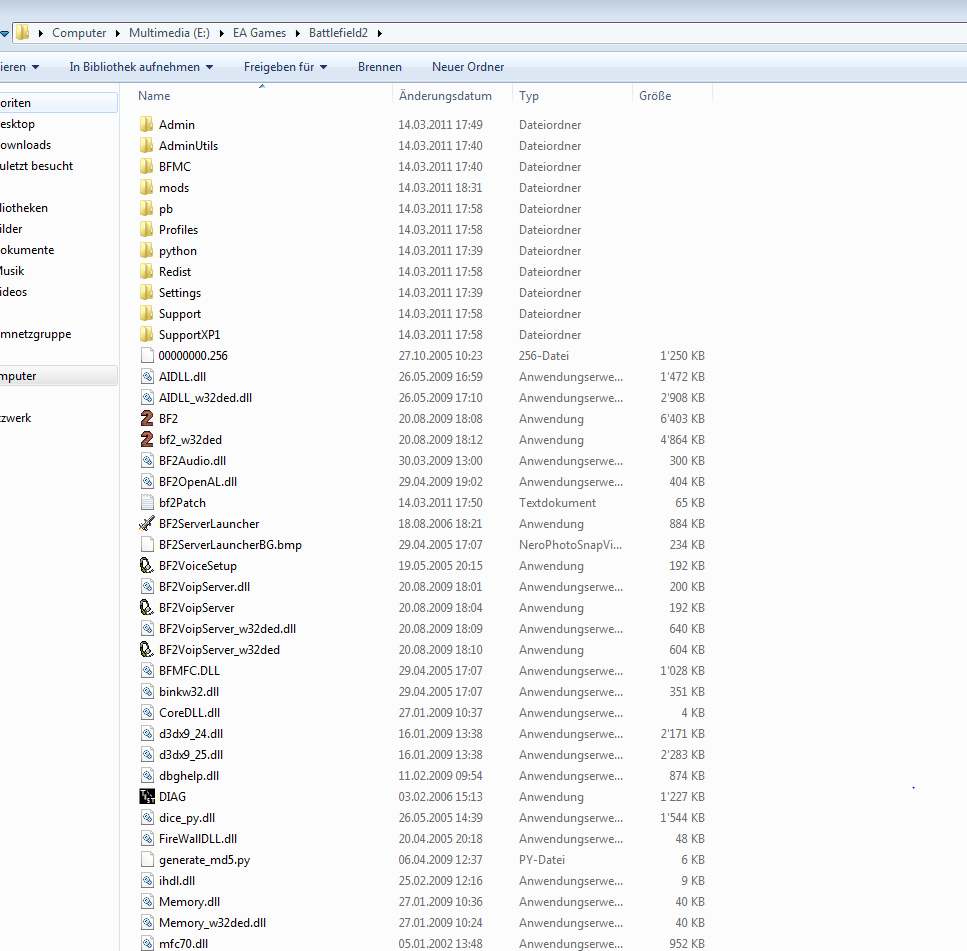Expand the Computer breadcrumb arrow
The height and width of the screenshot is (951, 967).
tap(117, 33)
